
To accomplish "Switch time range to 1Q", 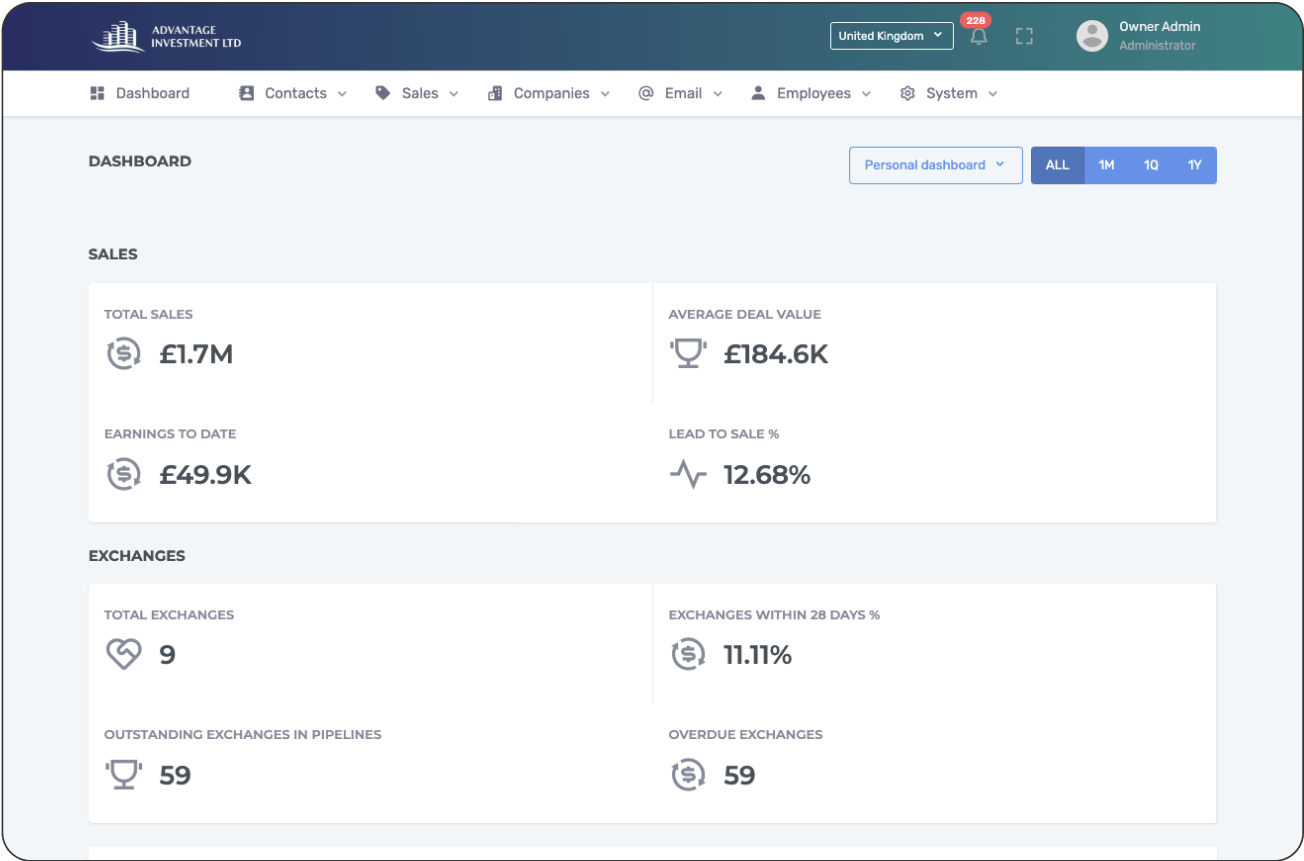I will (1151, 166).
